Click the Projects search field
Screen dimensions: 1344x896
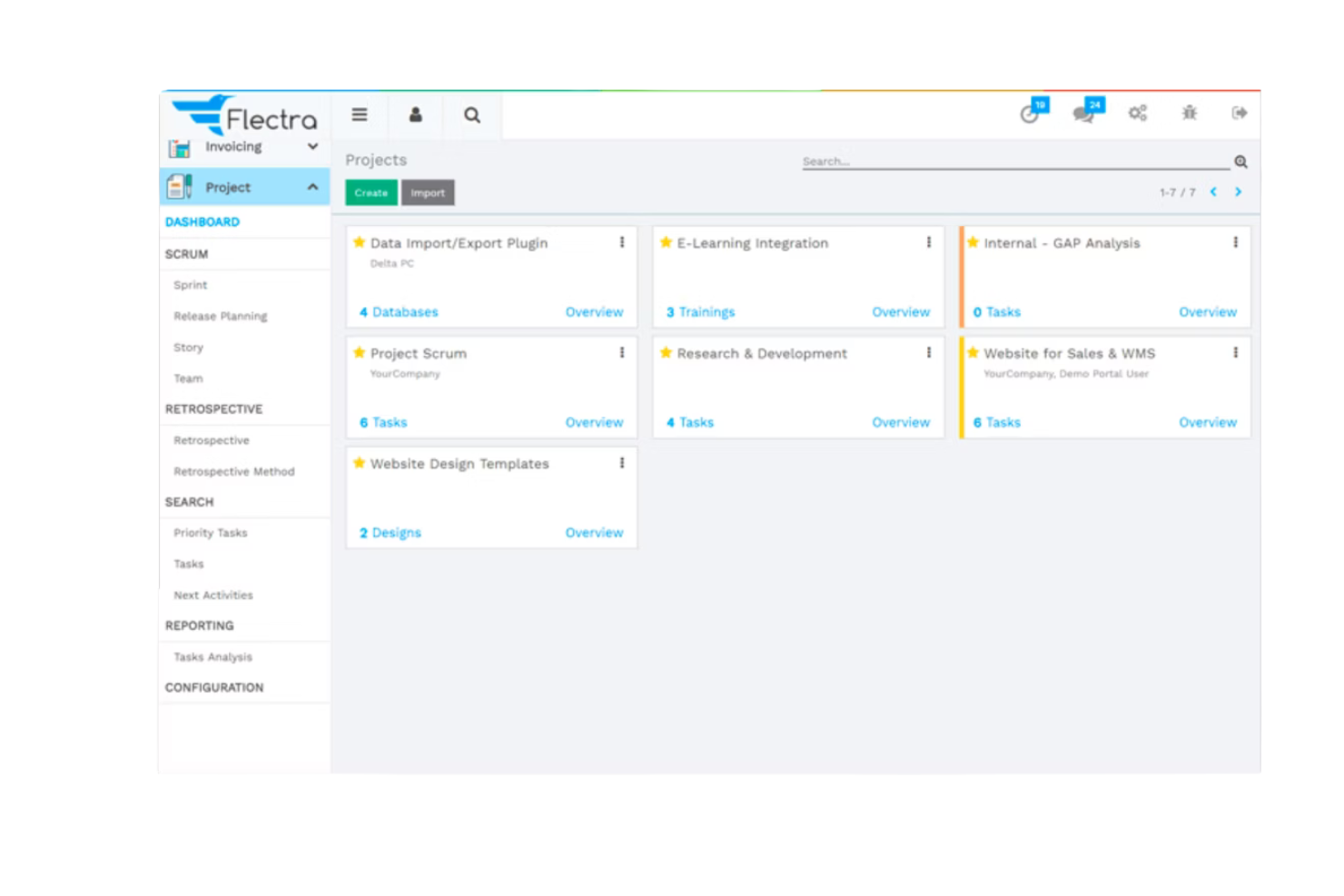(x=1015, y=162)
